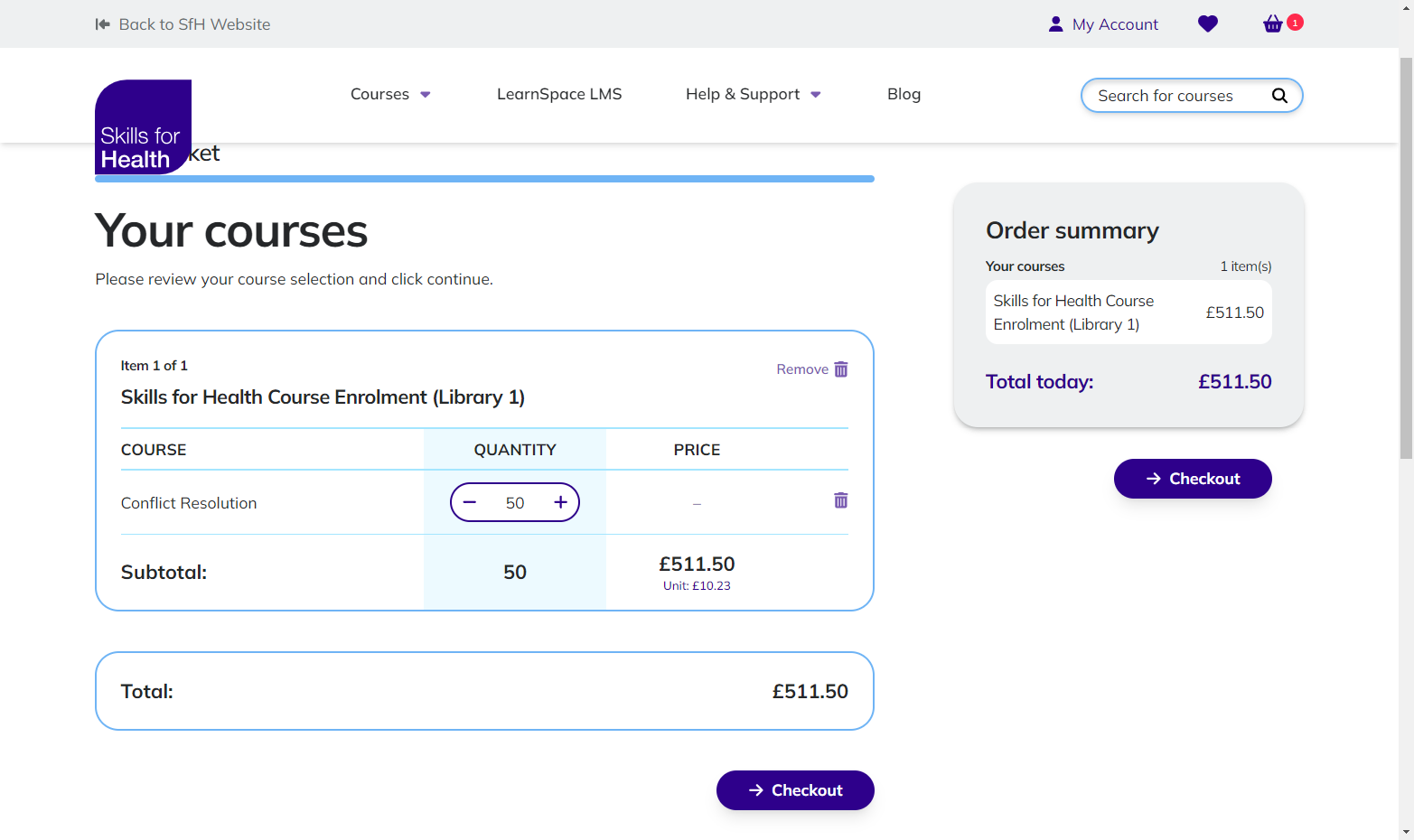Screen dimensions: 1414x840
Task: Click the Subtotal price £511.50
Action: coord(697,565)
